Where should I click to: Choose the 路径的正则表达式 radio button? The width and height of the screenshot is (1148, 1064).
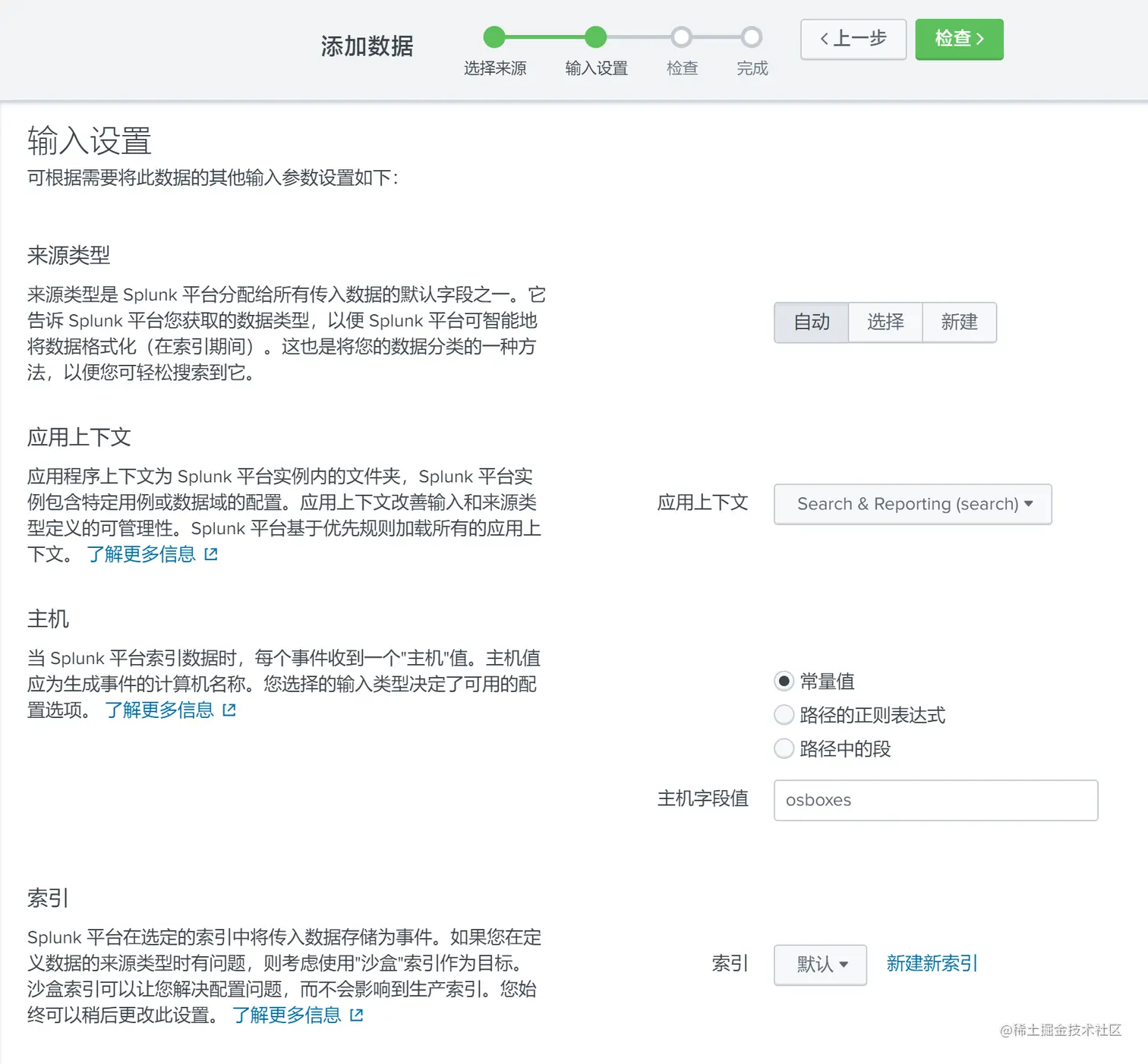(x=784, y=715)
